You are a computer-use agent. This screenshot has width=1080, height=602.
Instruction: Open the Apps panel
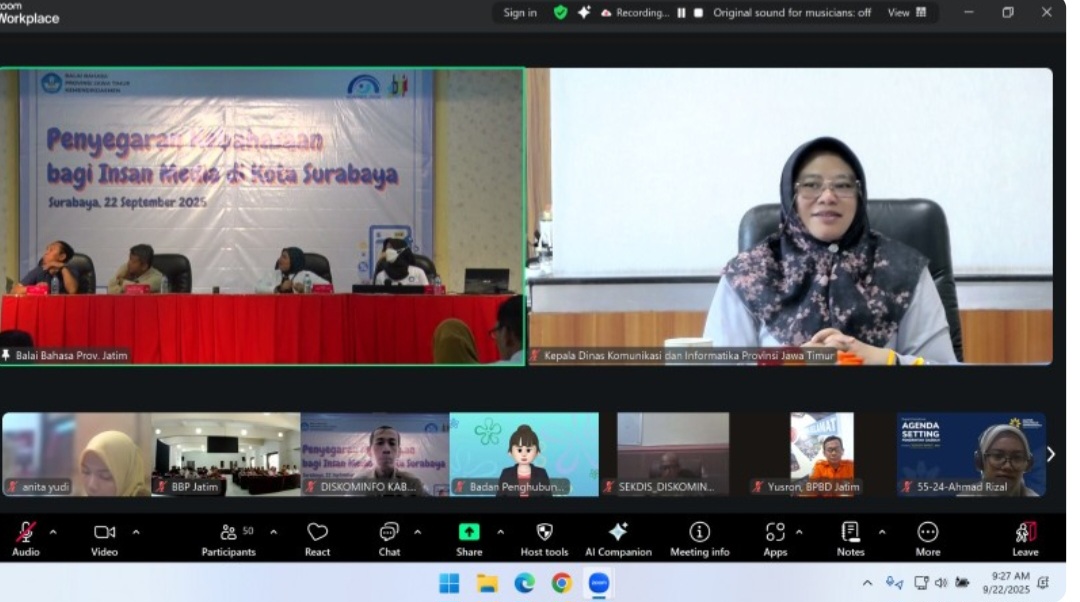pos(775,539)
